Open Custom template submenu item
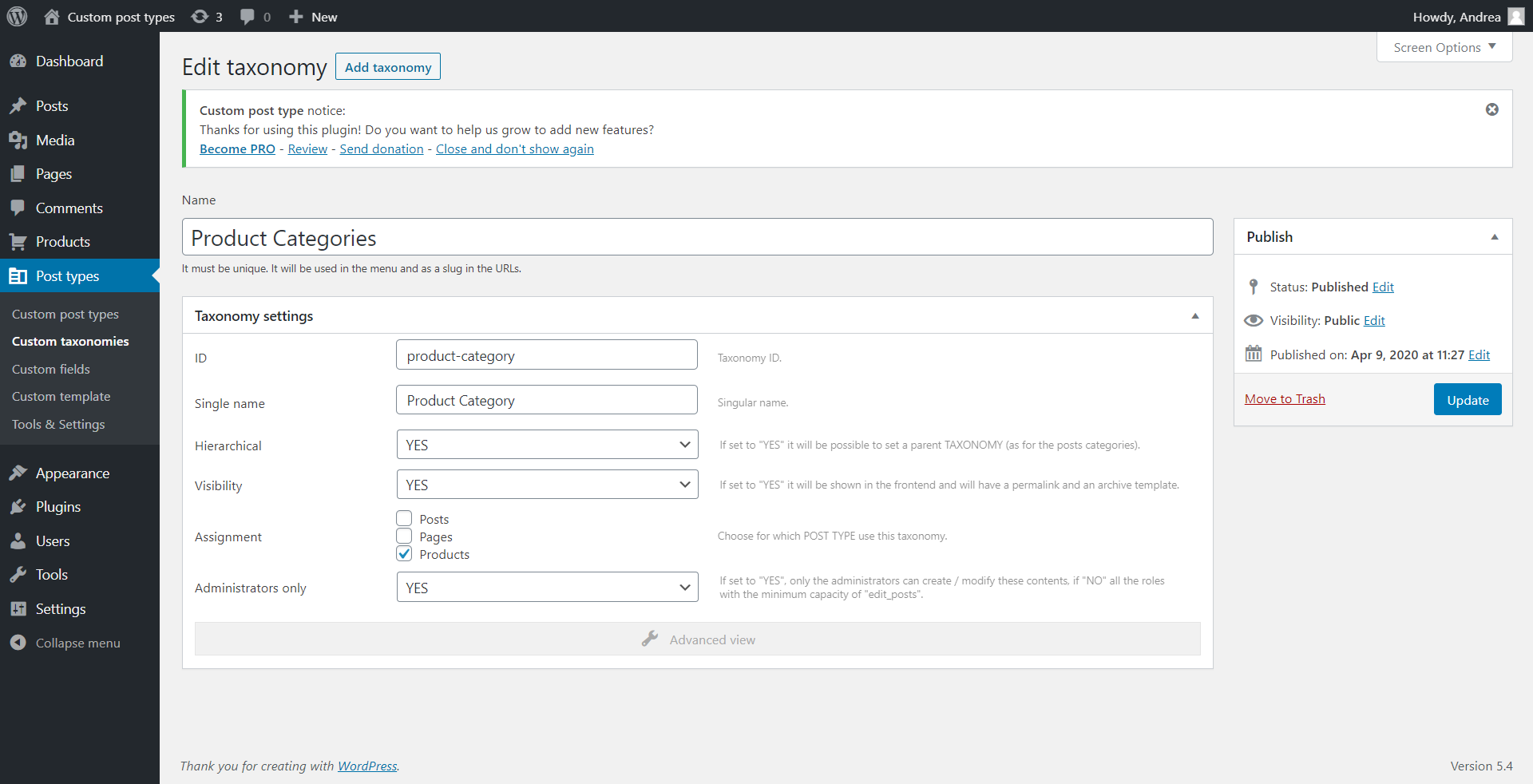The image size is (1533, 784). click(61, 397)
